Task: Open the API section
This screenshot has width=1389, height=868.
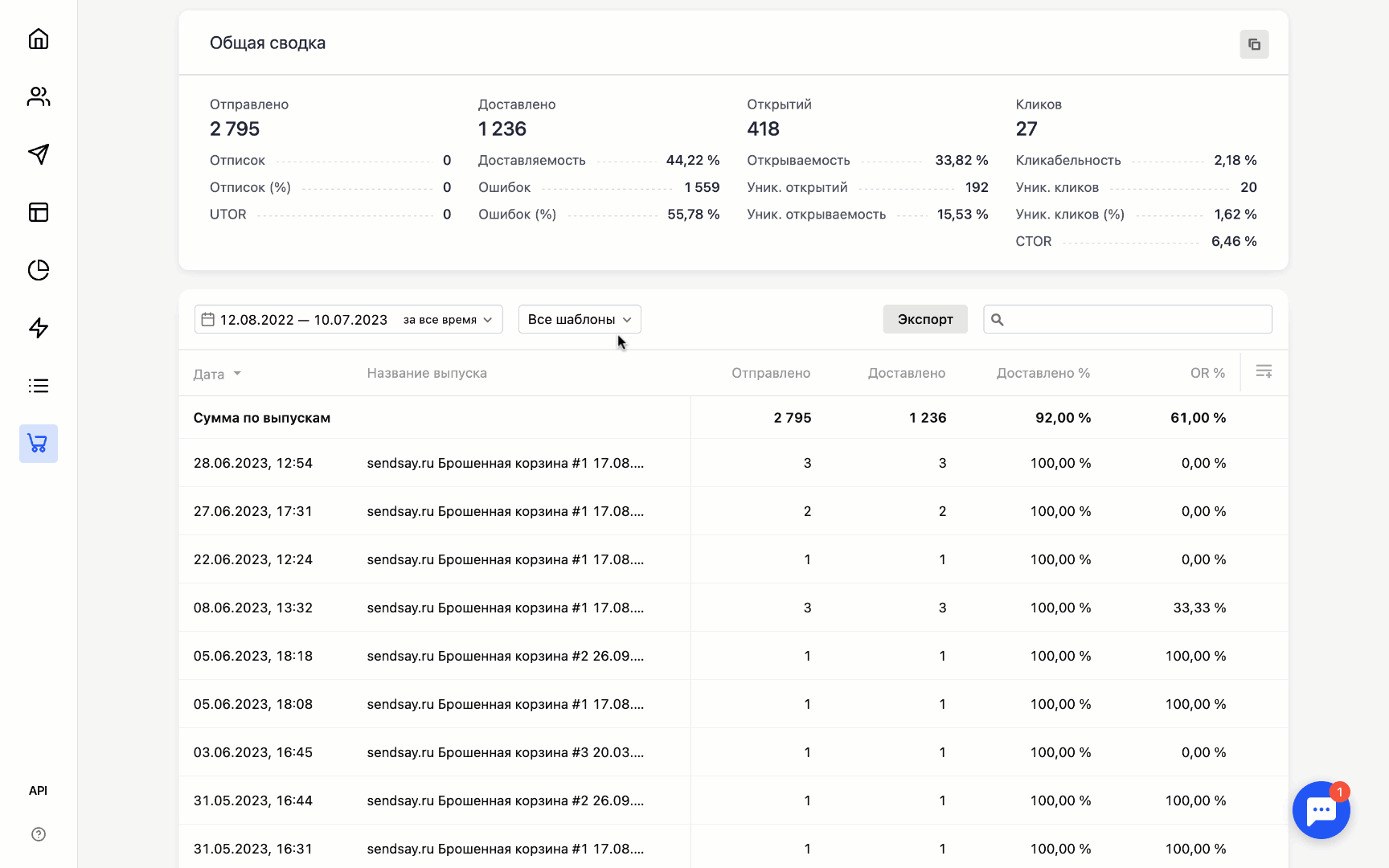Action: click(38, 790)
